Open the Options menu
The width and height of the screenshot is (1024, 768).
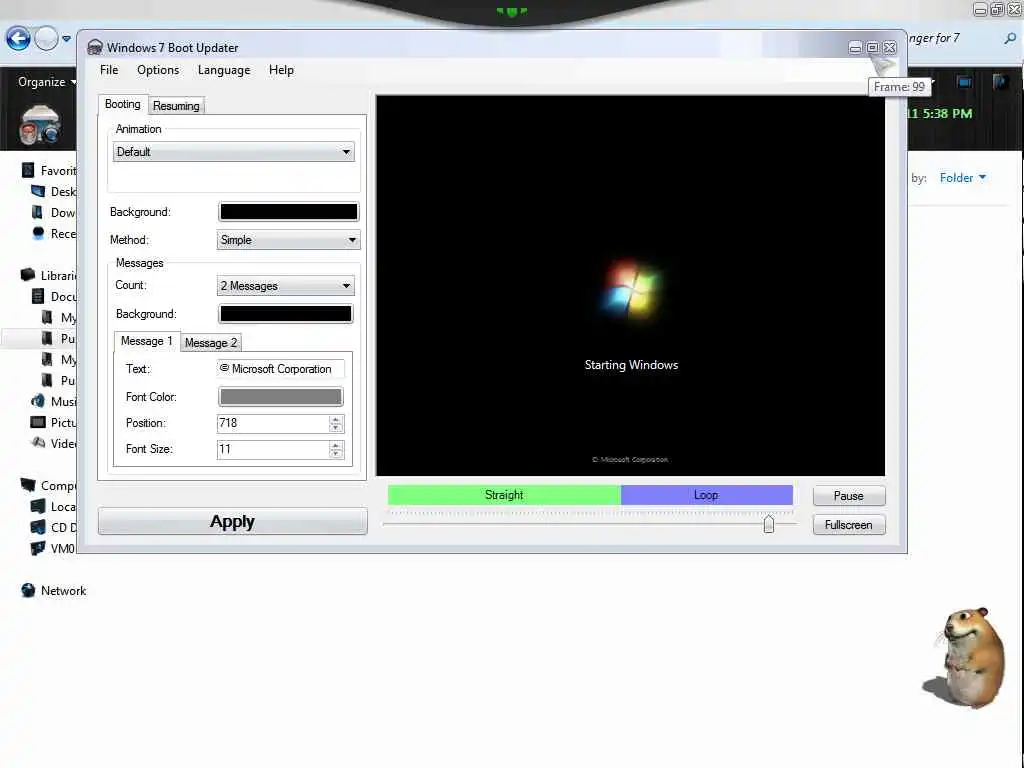pos(158,70)
